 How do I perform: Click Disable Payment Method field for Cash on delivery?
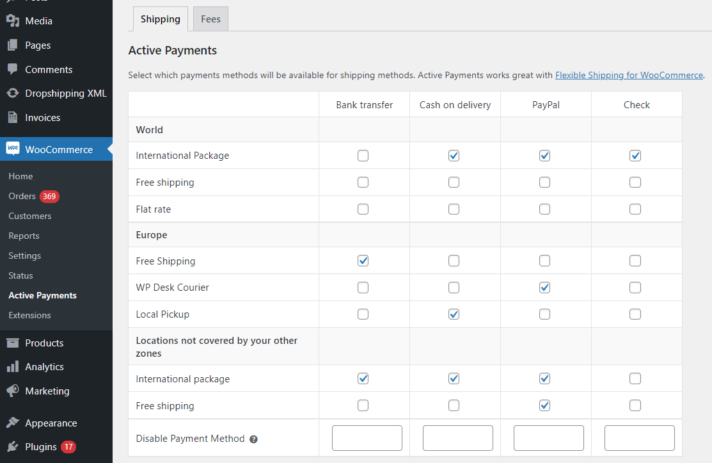click(x=458, y=438)
